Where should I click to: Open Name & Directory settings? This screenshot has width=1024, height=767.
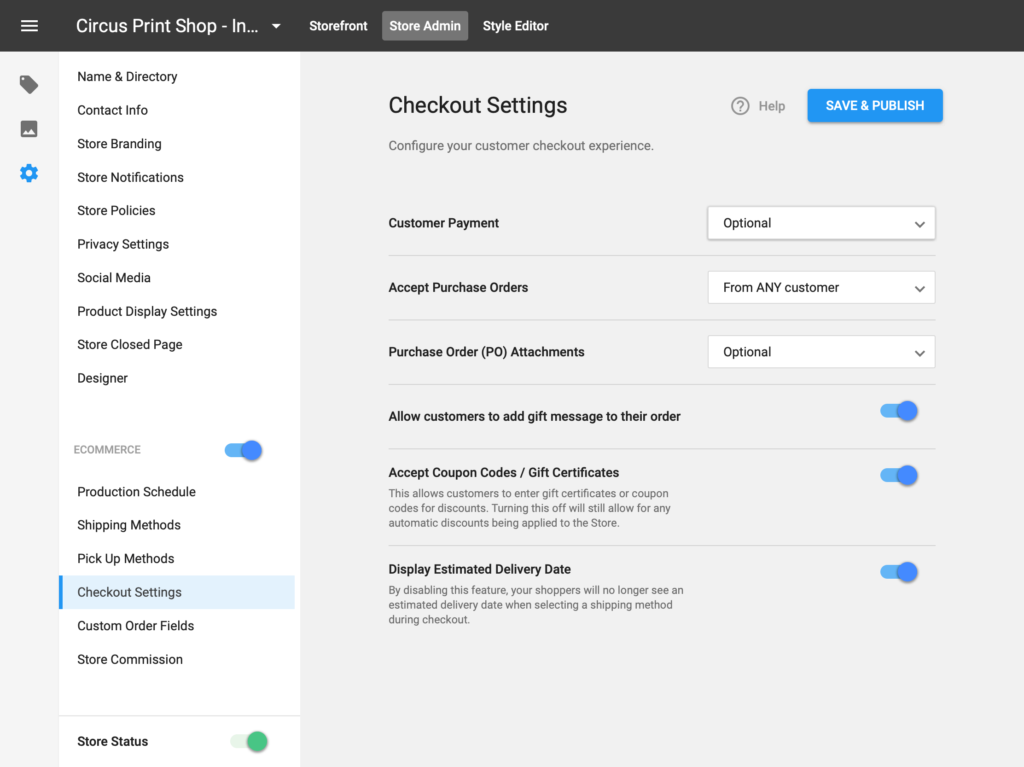[127, 76]
